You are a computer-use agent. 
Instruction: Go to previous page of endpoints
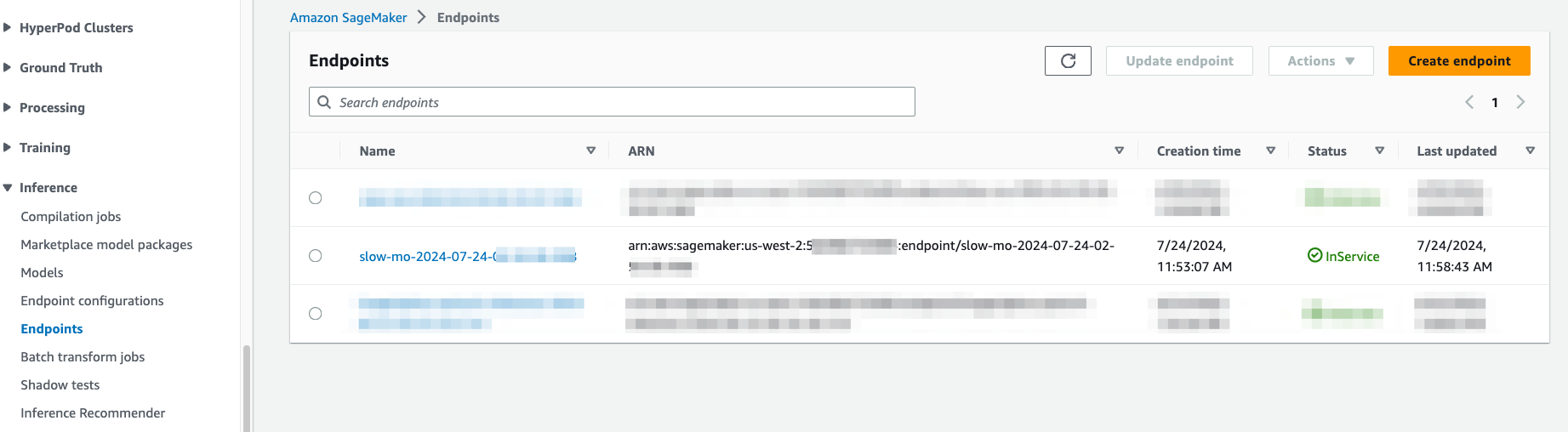pos(1469,102)
